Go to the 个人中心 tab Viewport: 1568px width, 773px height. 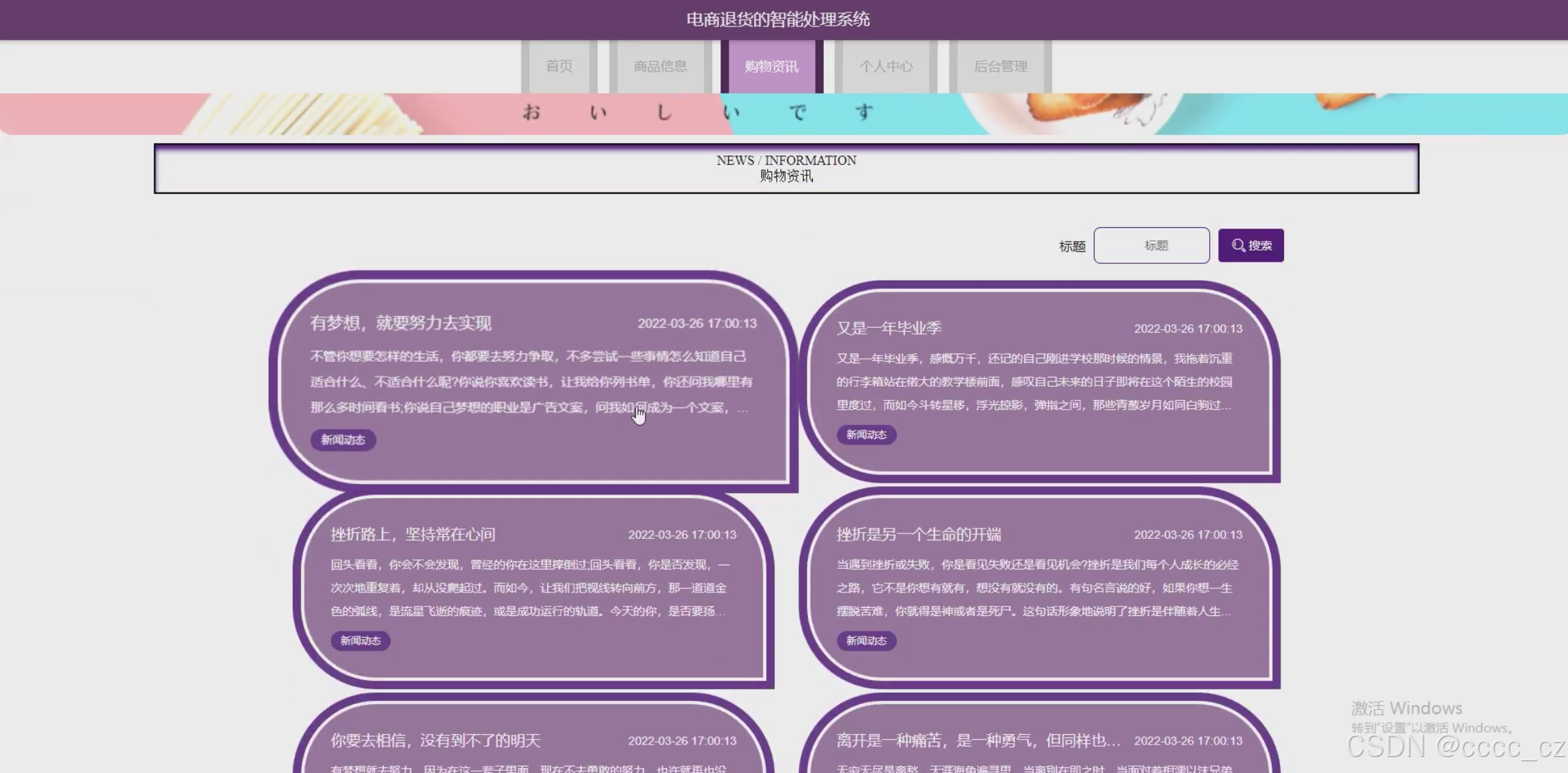[x=886, y=67]
